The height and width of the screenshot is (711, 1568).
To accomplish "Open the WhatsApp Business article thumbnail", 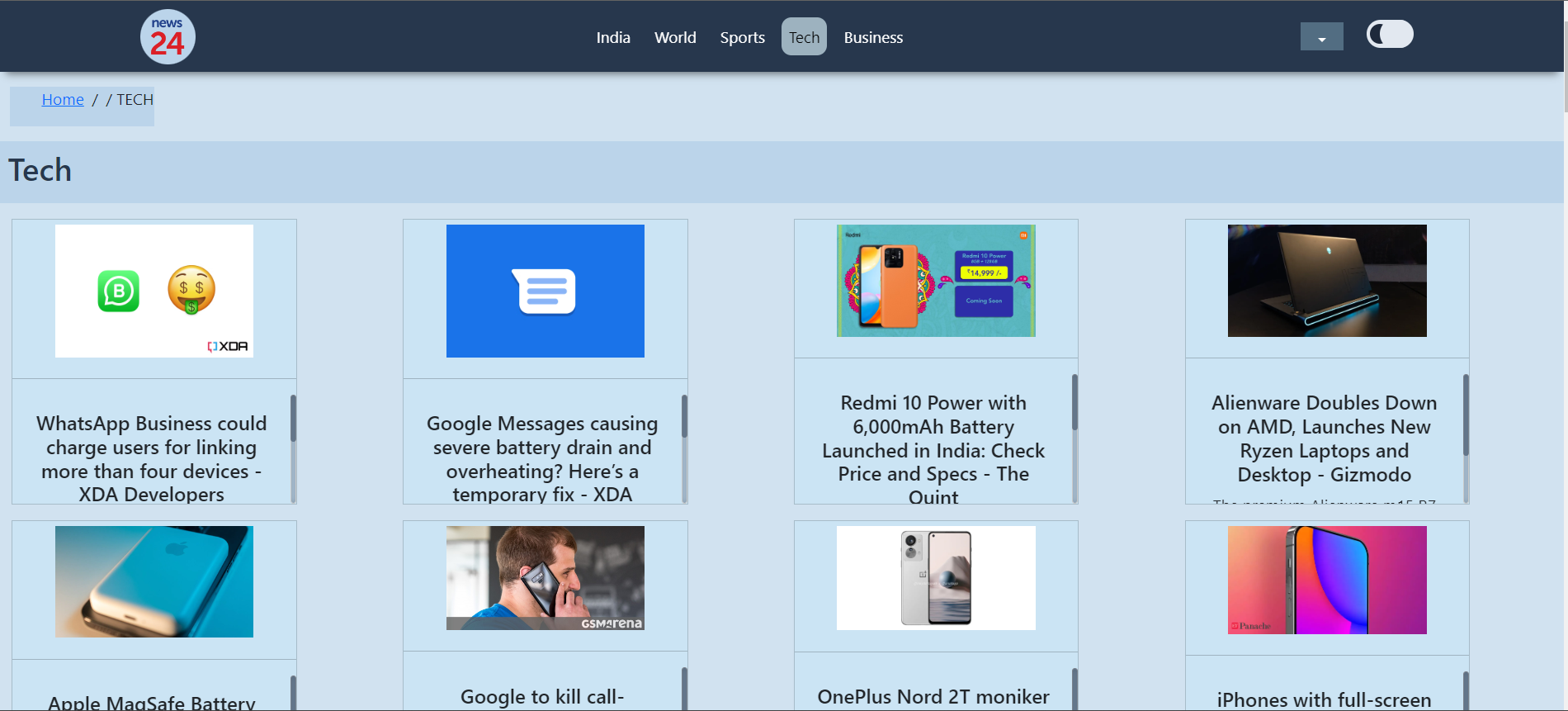I will [154, 291].
